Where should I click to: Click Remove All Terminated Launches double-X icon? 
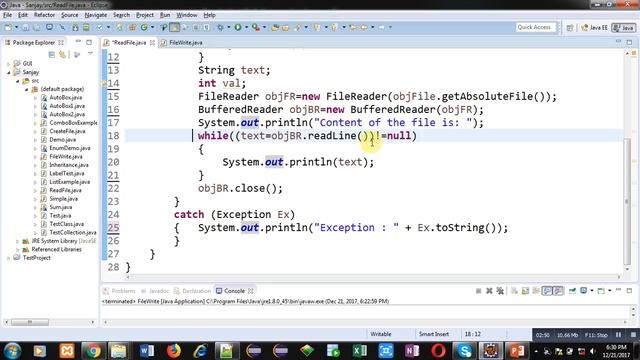click(500, 291)
